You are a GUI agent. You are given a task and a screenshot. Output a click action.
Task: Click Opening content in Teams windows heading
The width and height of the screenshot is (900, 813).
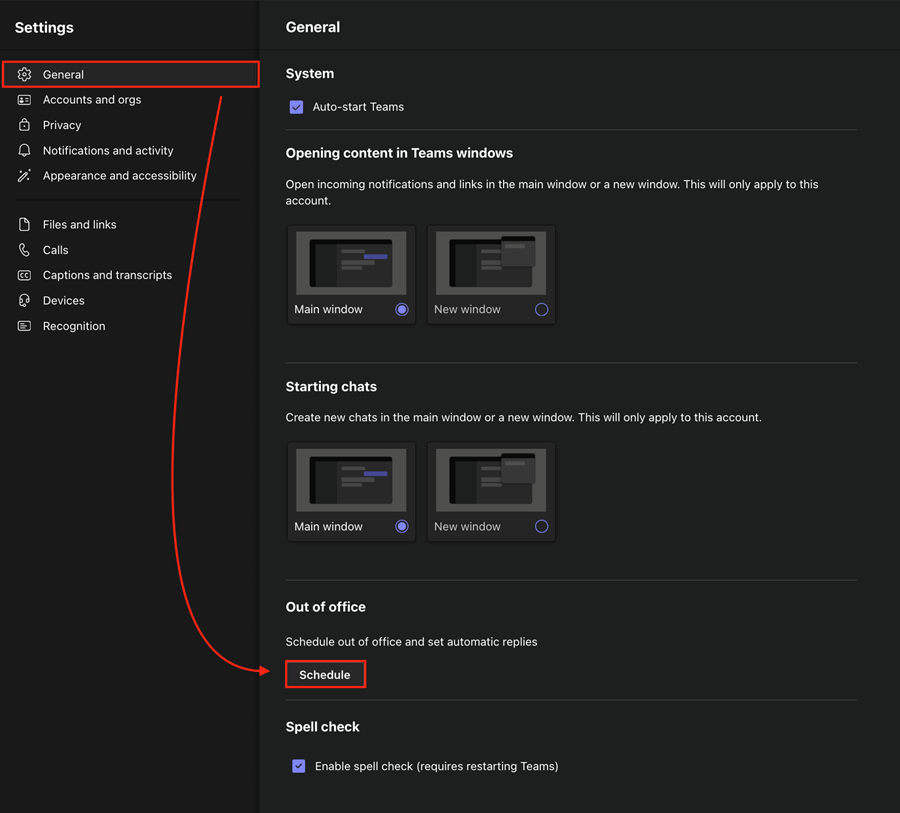point(399,153)
